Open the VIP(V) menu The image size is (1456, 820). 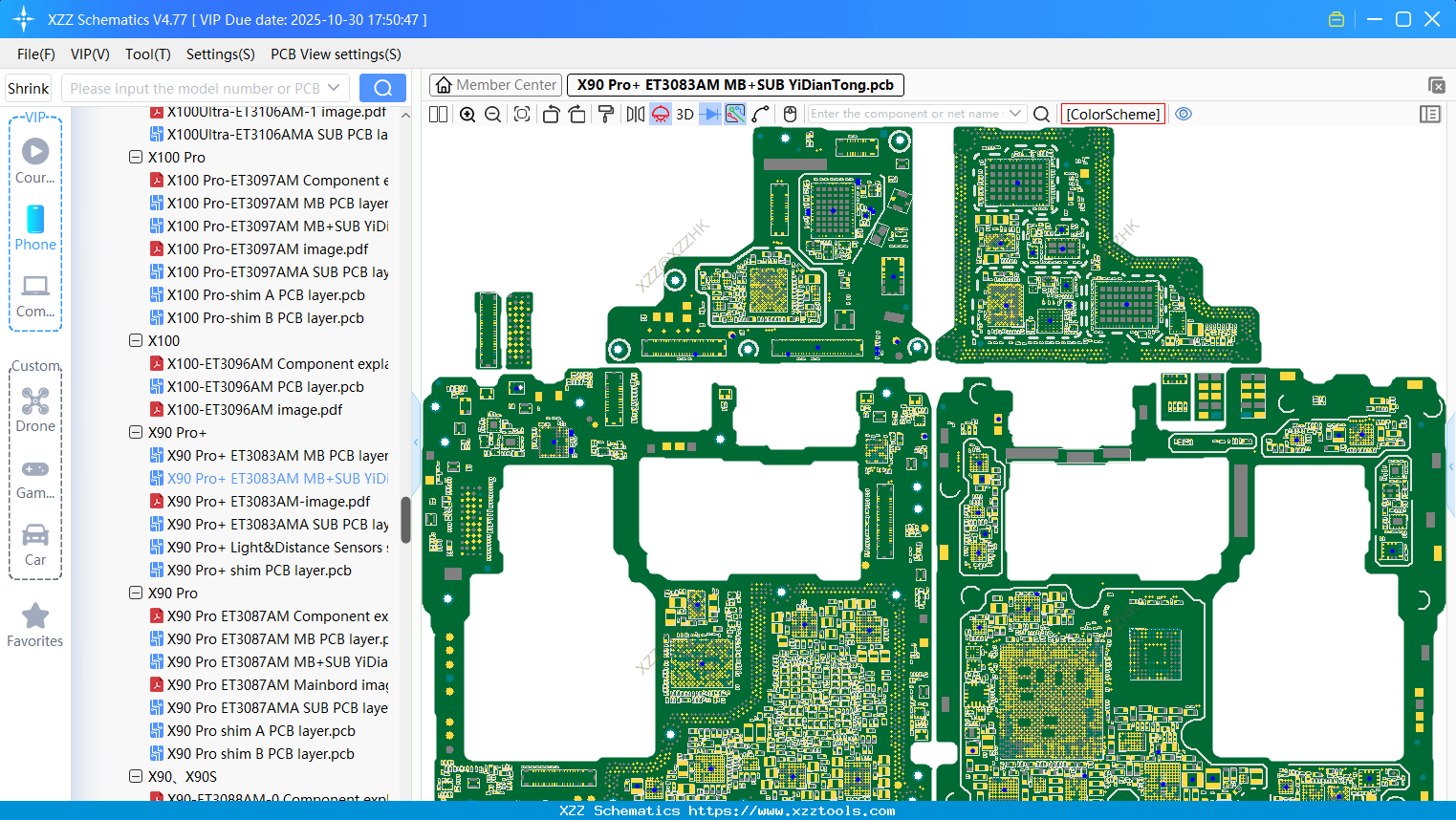[90, 54]
